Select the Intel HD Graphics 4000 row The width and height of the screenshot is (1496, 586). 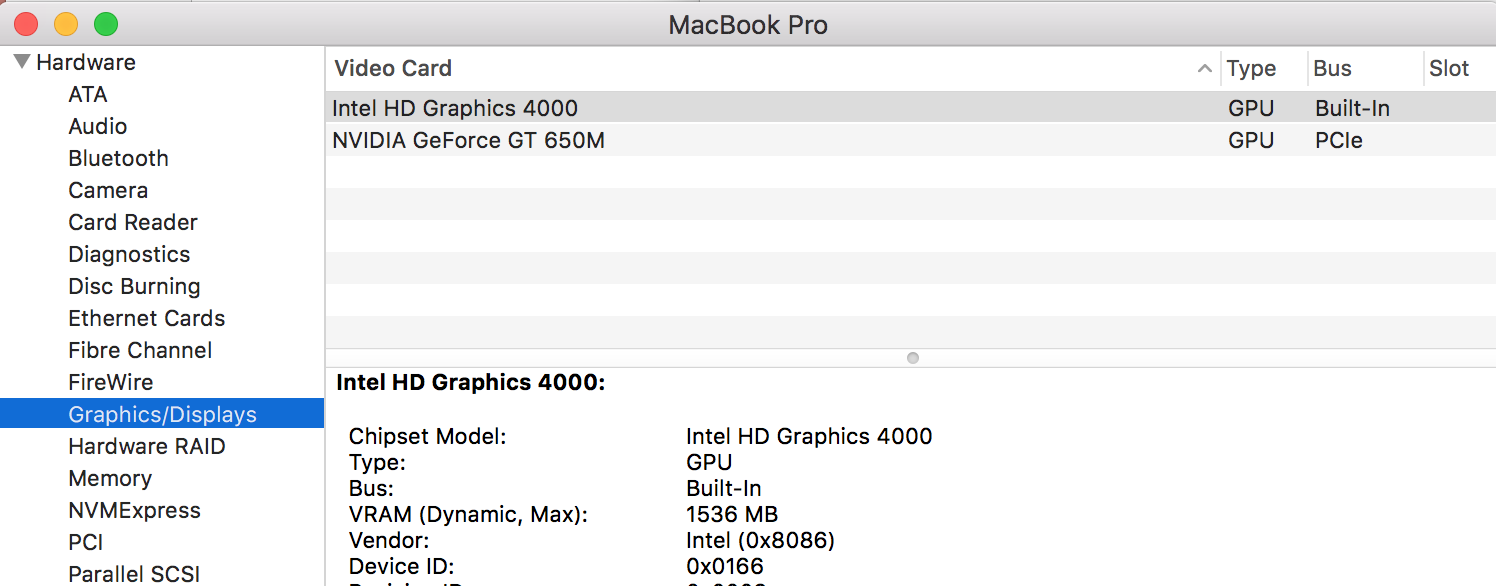pos(910,108)
